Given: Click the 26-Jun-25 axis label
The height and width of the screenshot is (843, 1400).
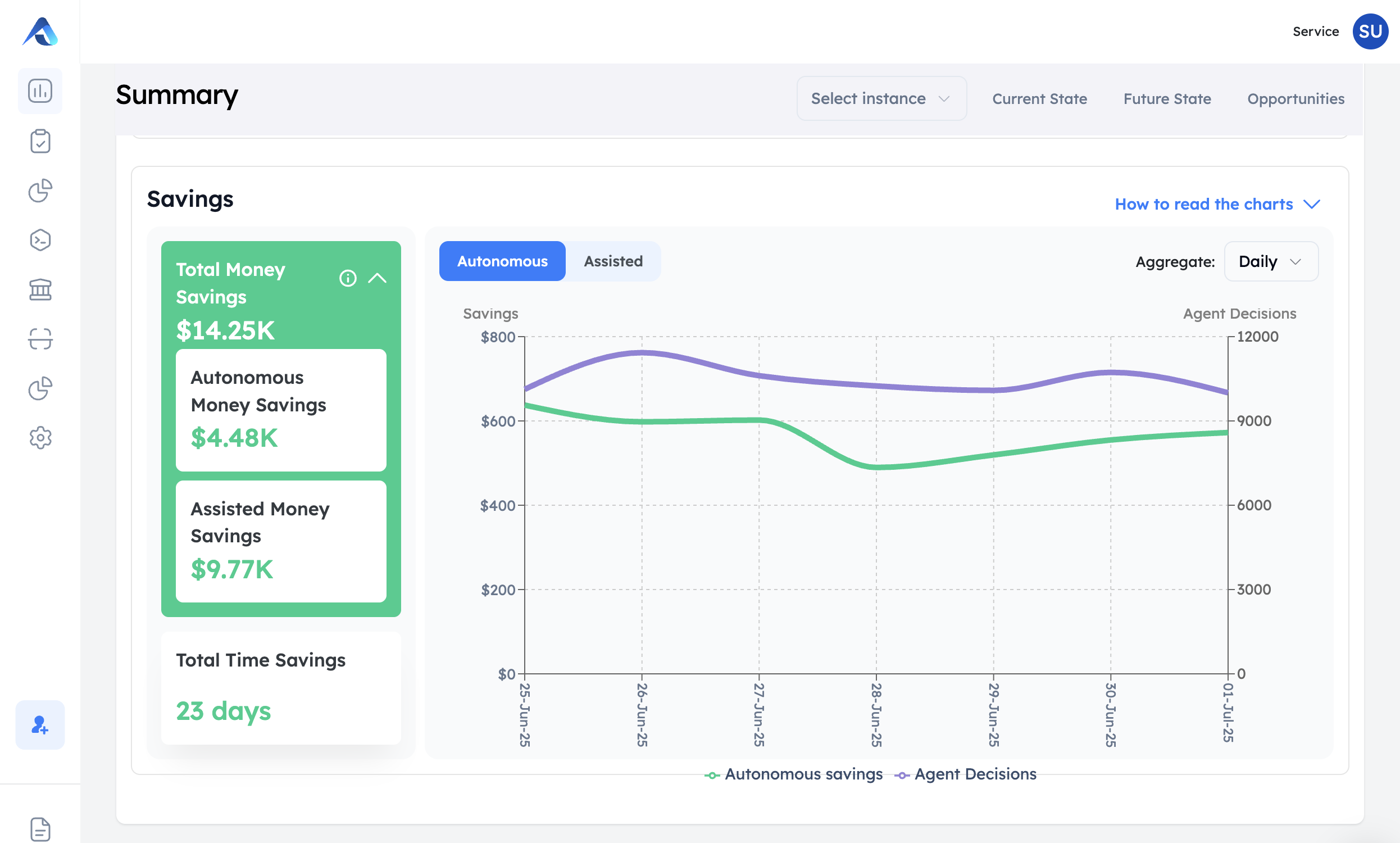Looking at the screenshot, I should (642, 715).
